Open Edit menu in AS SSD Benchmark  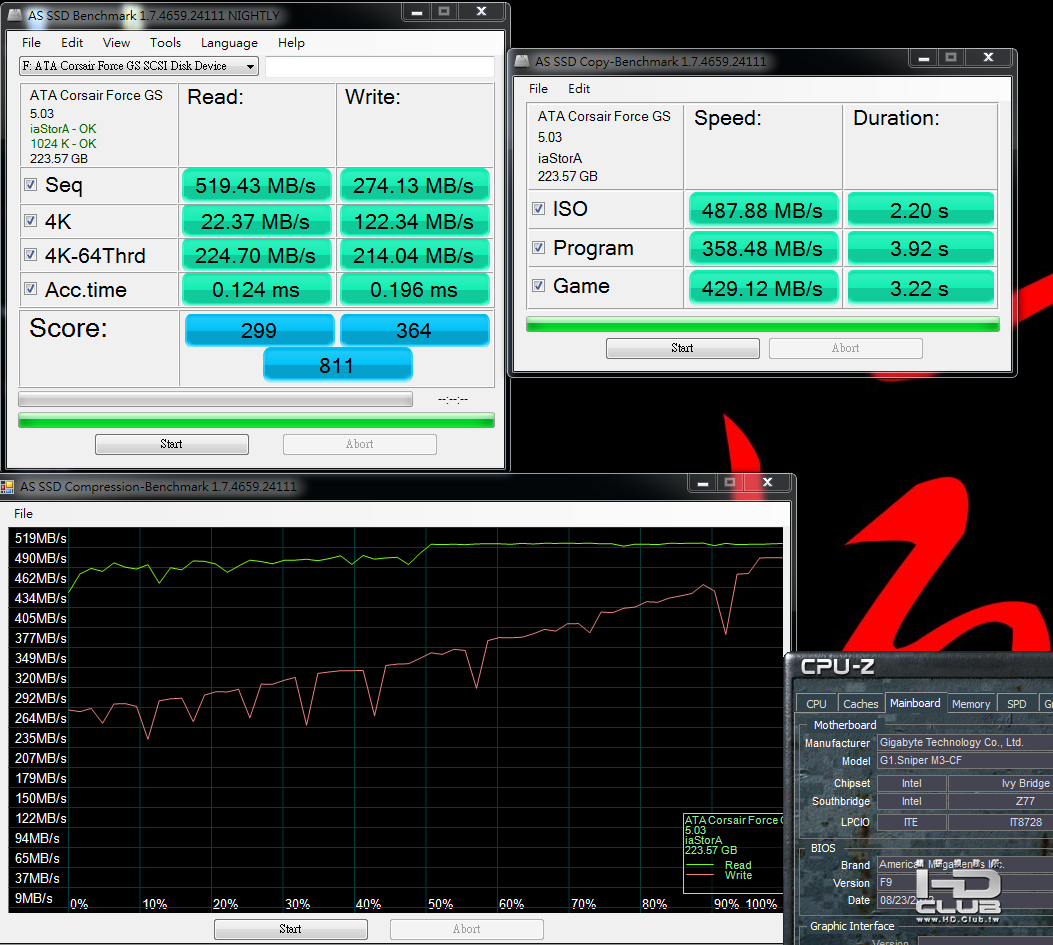pyautogui.click(x=71, y=42)
